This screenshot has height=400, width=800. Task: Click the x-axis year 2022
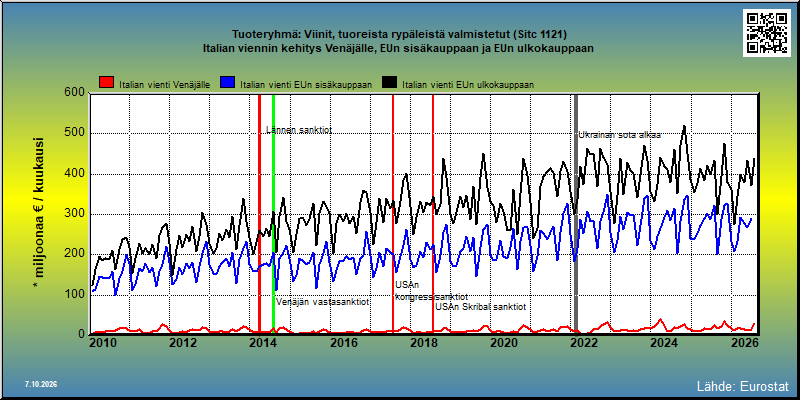point(583,342)
